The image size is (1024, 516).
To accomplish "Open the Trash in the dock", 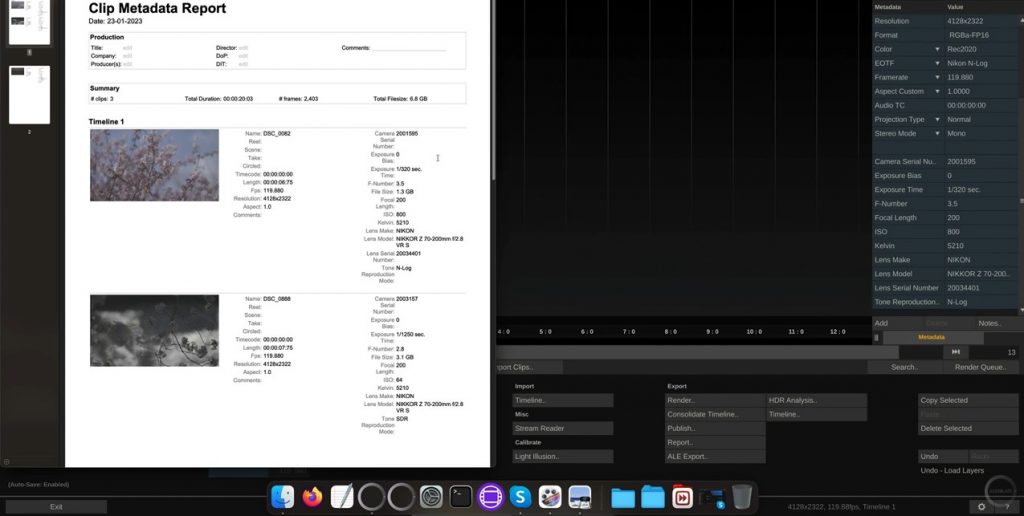I will [741, 497].
